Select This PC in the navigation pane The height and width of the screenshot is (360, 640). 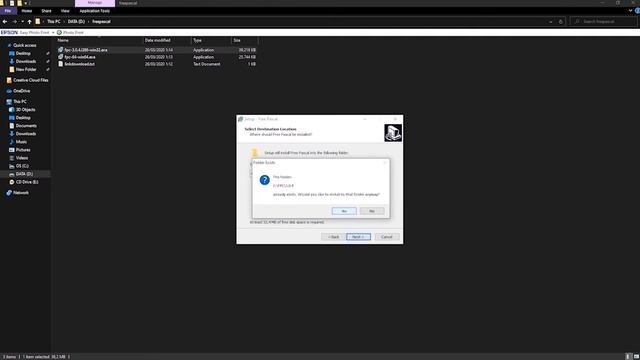coord(20,102)
